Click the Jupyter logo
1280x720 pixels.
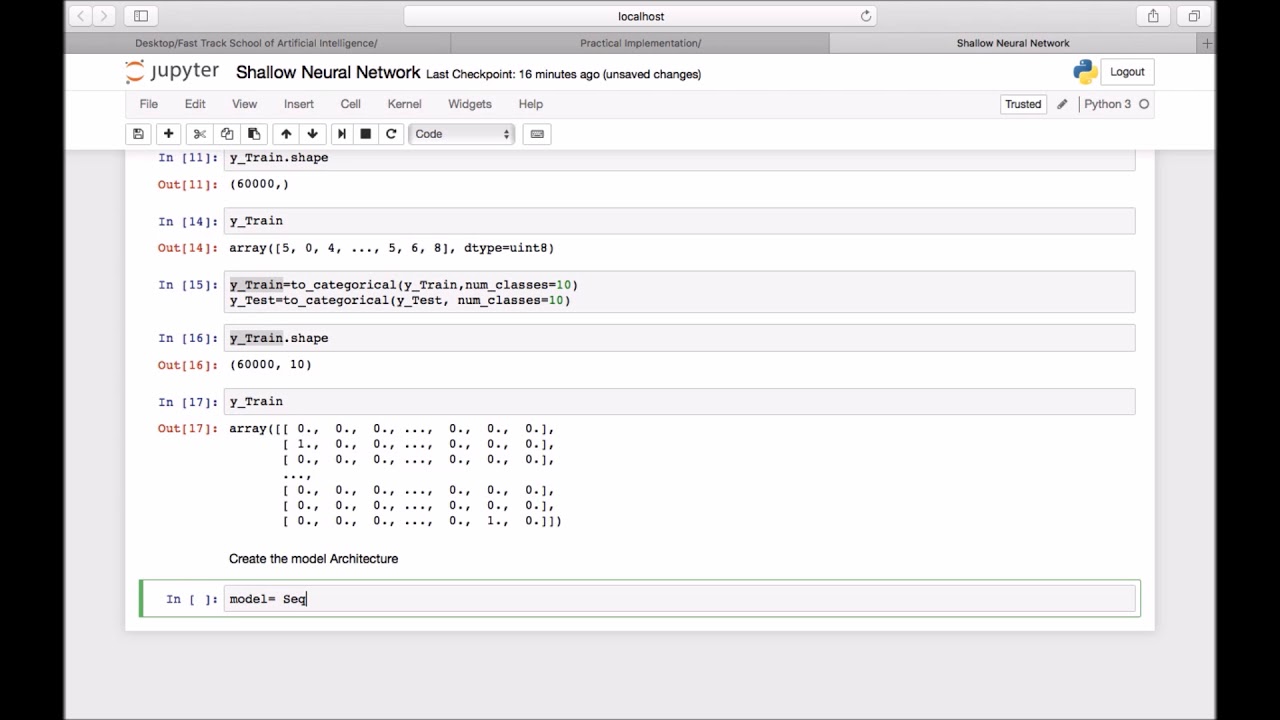point(171,72)
